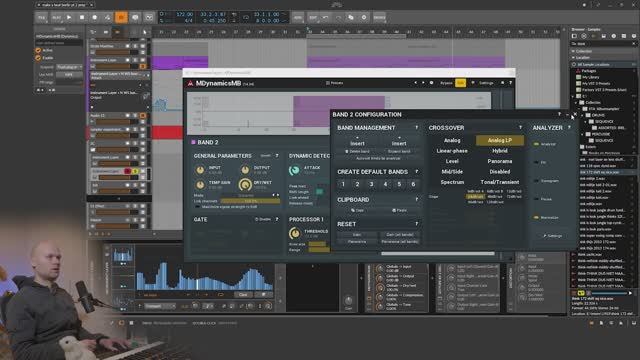Image resolution: width=640 pixels, height=360 pixels.
Task: Toggle the Bypass button in MDynamicsMB
Action: click(x=446, y=83)
